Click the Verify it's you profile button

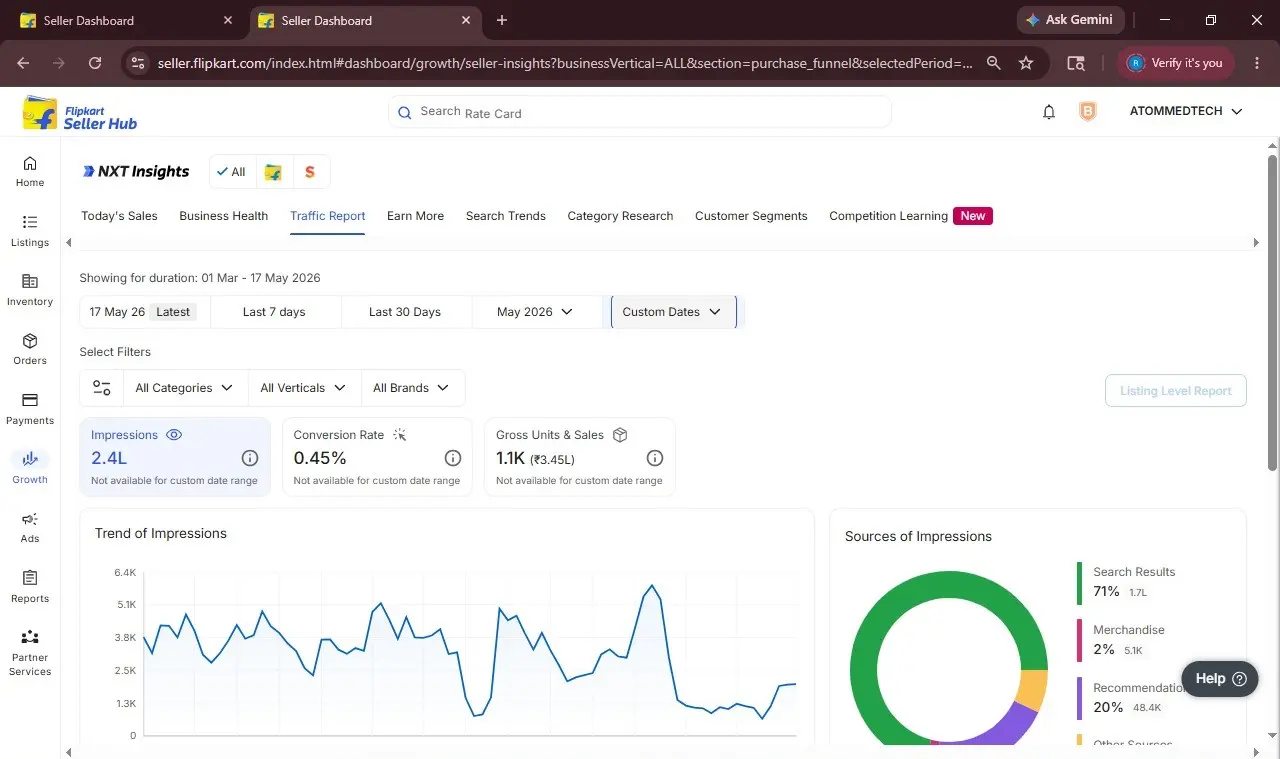click(1176, 63)
